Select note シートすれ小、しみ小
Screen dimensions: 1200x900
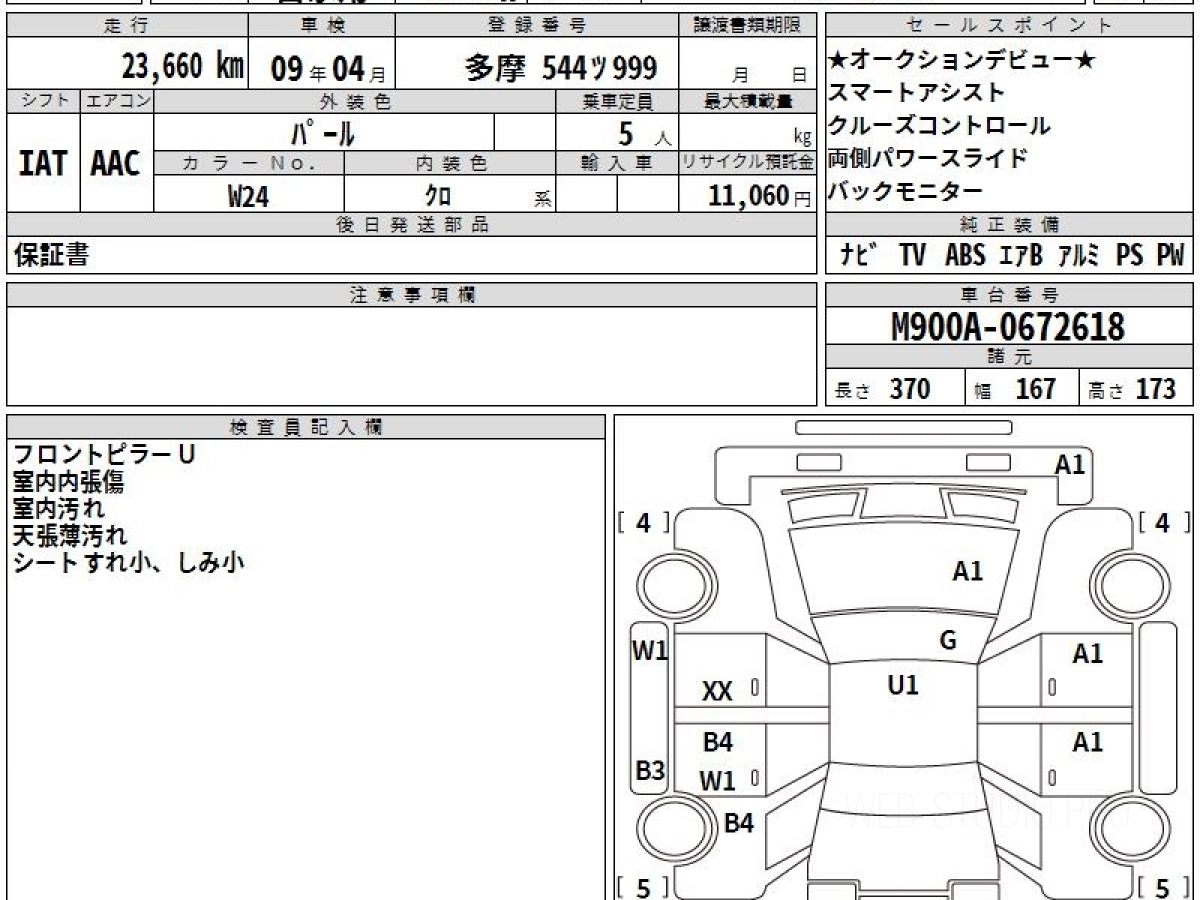[x=128, y=563]
